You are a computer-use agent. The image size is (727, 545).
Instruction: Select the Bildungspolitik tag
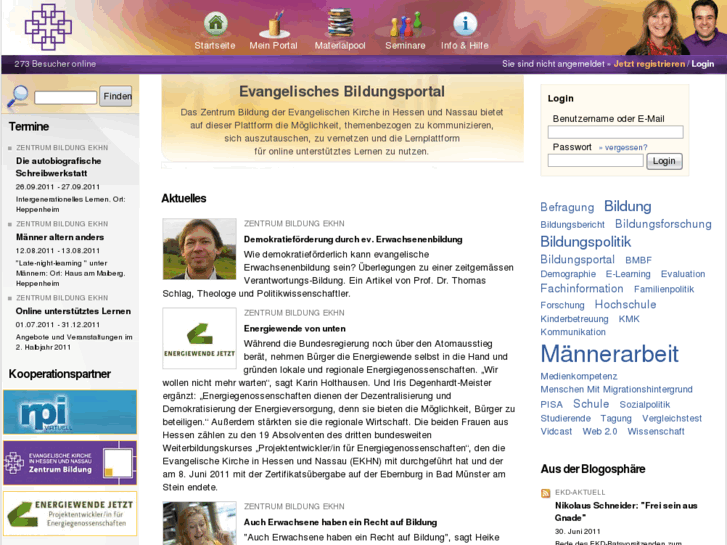(x=586, y=242)
